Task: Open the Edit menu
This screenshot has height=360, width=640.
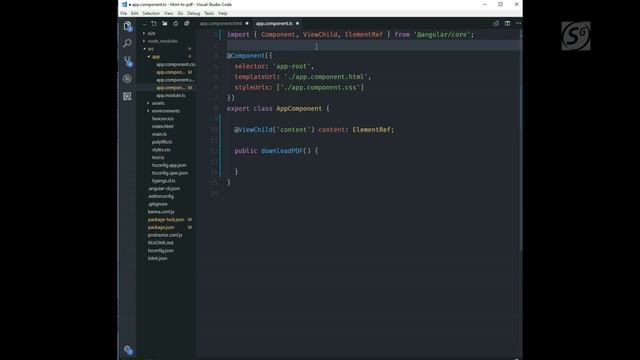Action: tap(134, 13)
